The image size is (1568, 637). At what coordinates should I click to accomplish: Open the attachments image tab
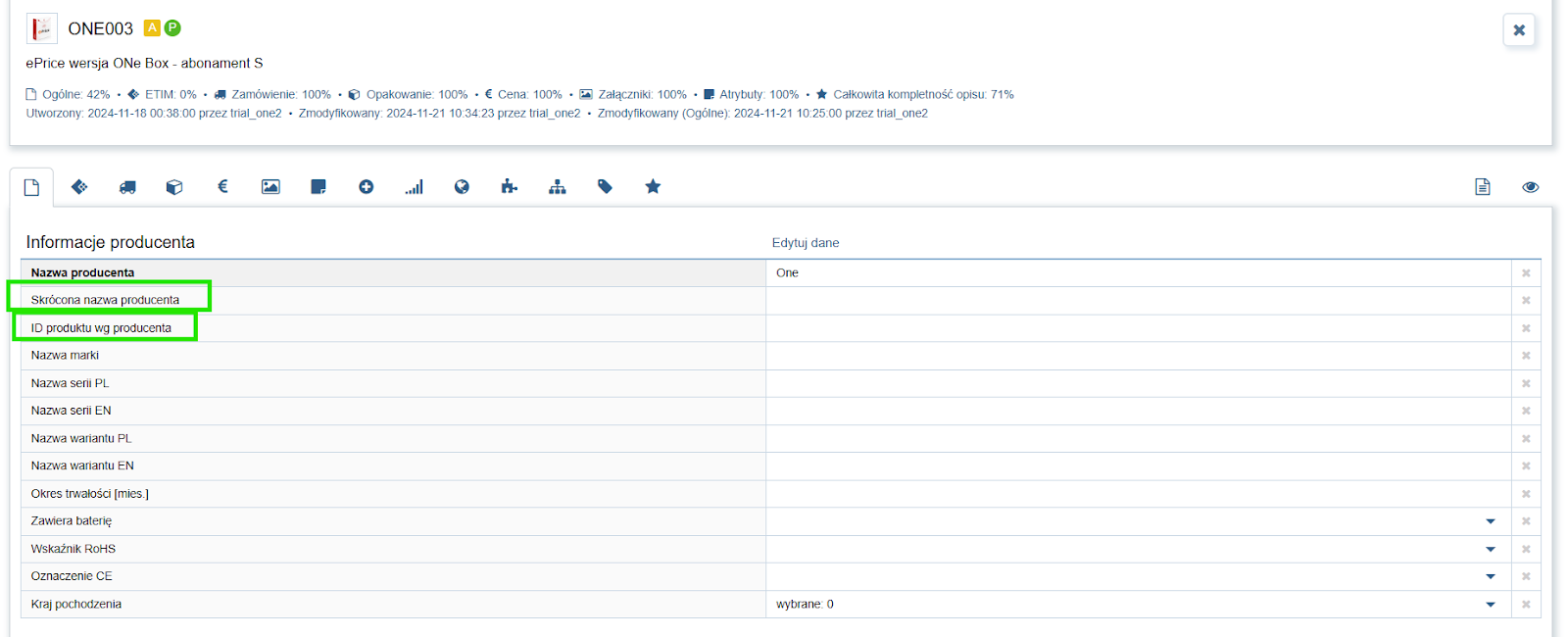[x=270, y=187]
